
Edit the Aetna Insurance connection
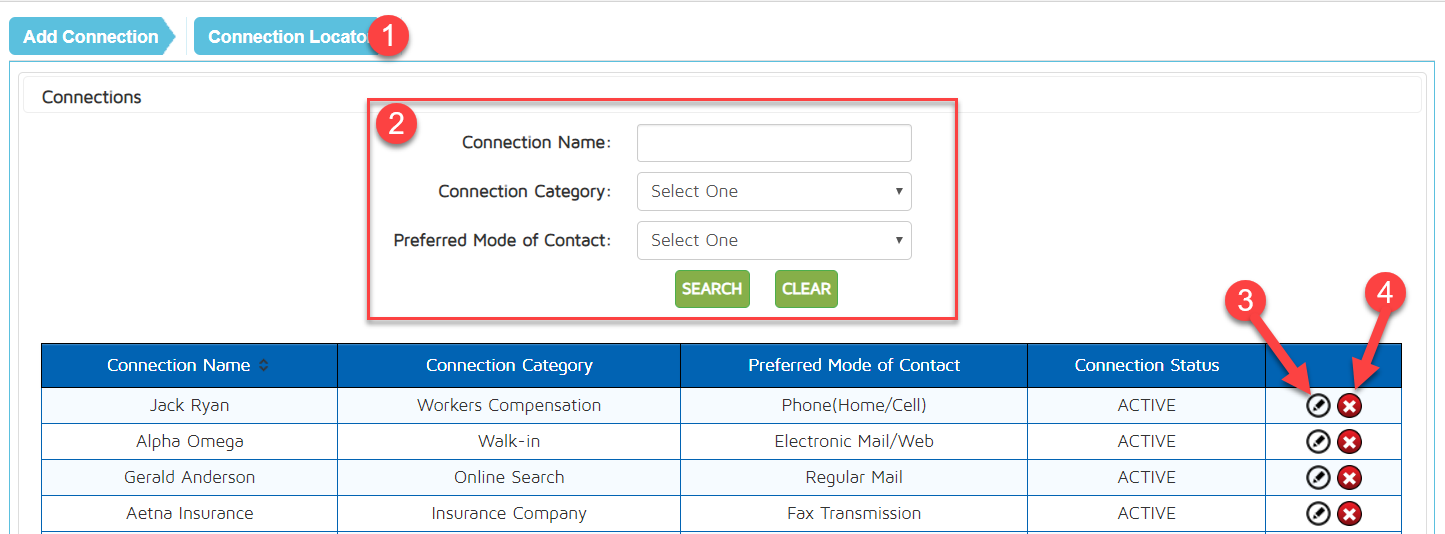coord(1318,514)
